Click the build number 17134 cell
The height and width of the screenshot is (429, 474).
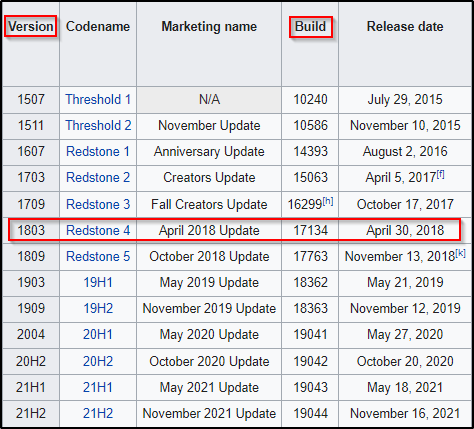(x=310, y=230)
